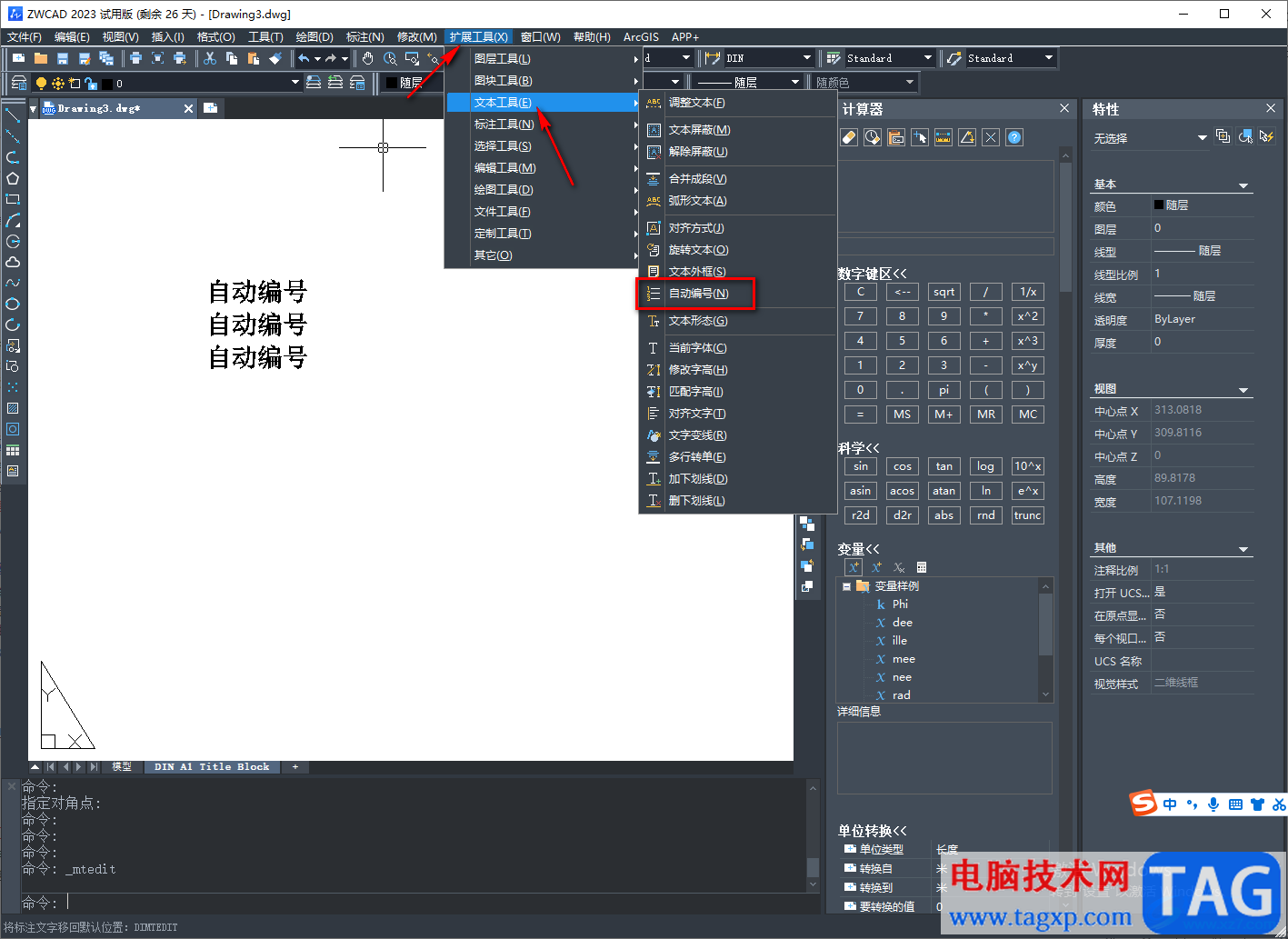This screenshot has height=939, width=1288.
Task: Toggle layer lock padlock icon
Action: (91, 83)
